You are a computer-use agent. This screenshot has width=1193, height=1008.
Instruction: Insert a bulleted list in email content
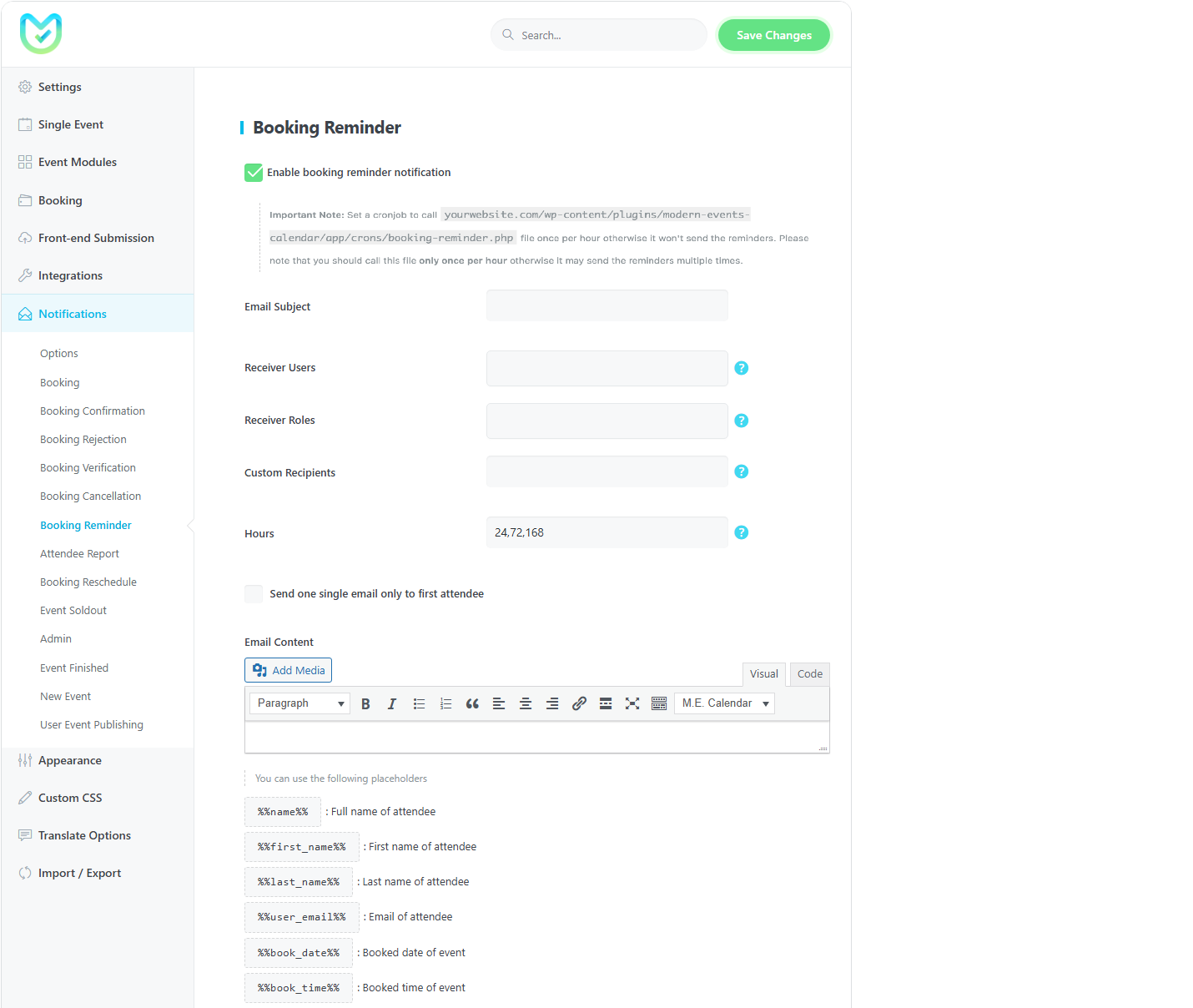click(x=419, y=703)
